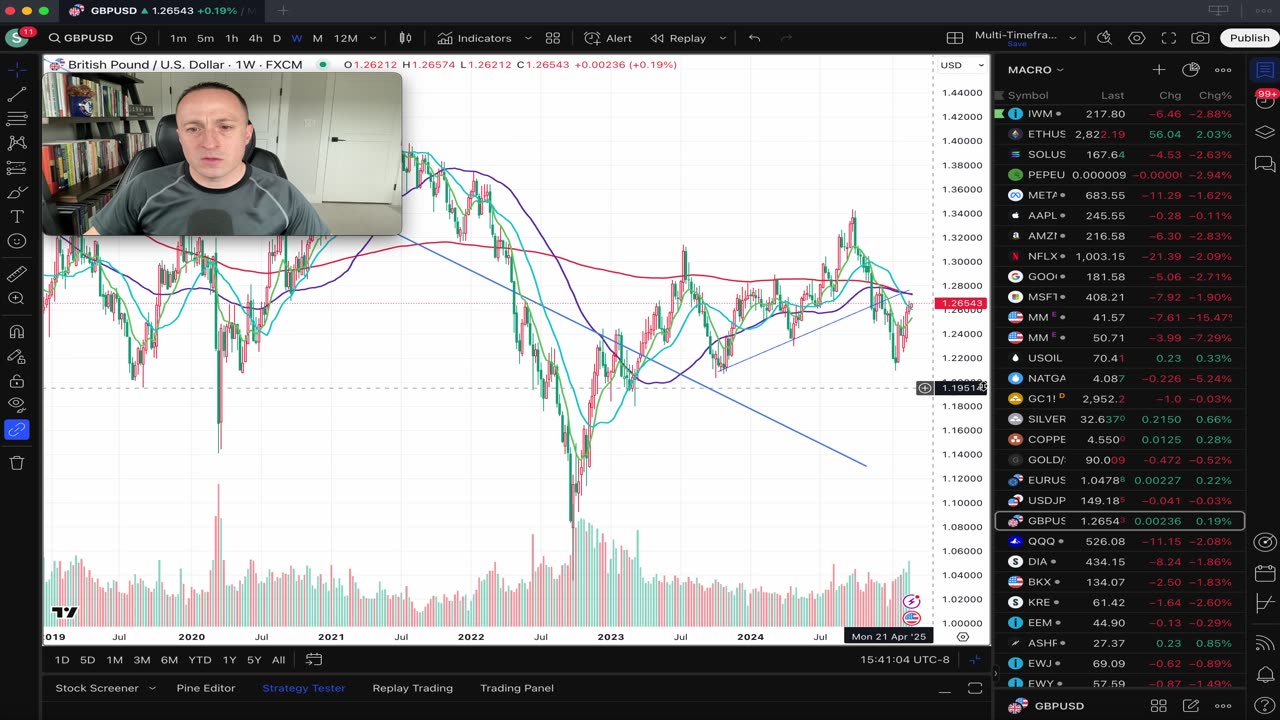
Task: Expand the time interval dropdown arrow
Action: tap(373, 38)
